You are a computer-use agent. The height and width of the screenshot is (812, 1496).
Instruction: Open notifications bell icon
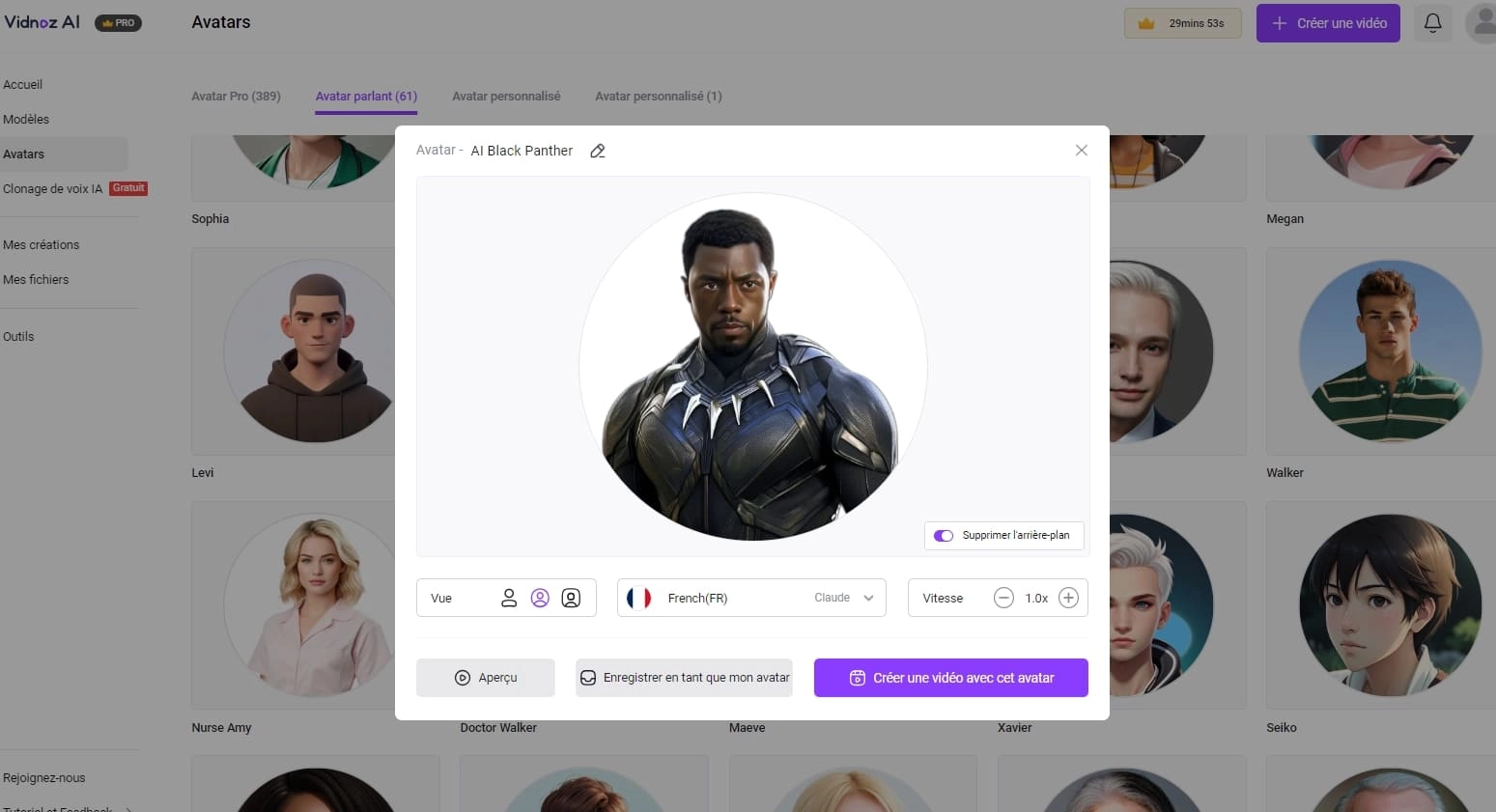pos(1433,23)
